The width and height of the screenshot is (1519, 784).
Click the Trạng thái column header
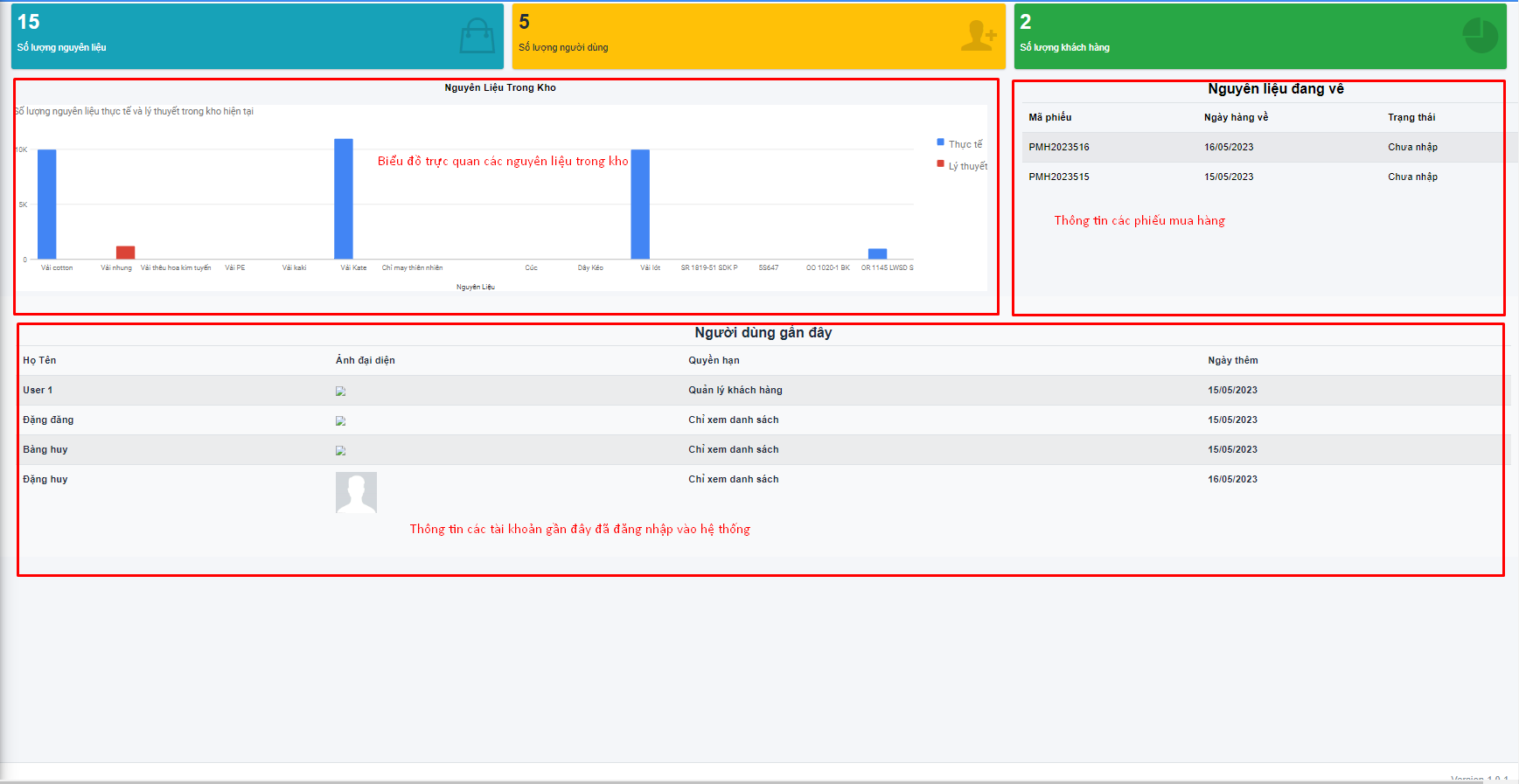1411,117
